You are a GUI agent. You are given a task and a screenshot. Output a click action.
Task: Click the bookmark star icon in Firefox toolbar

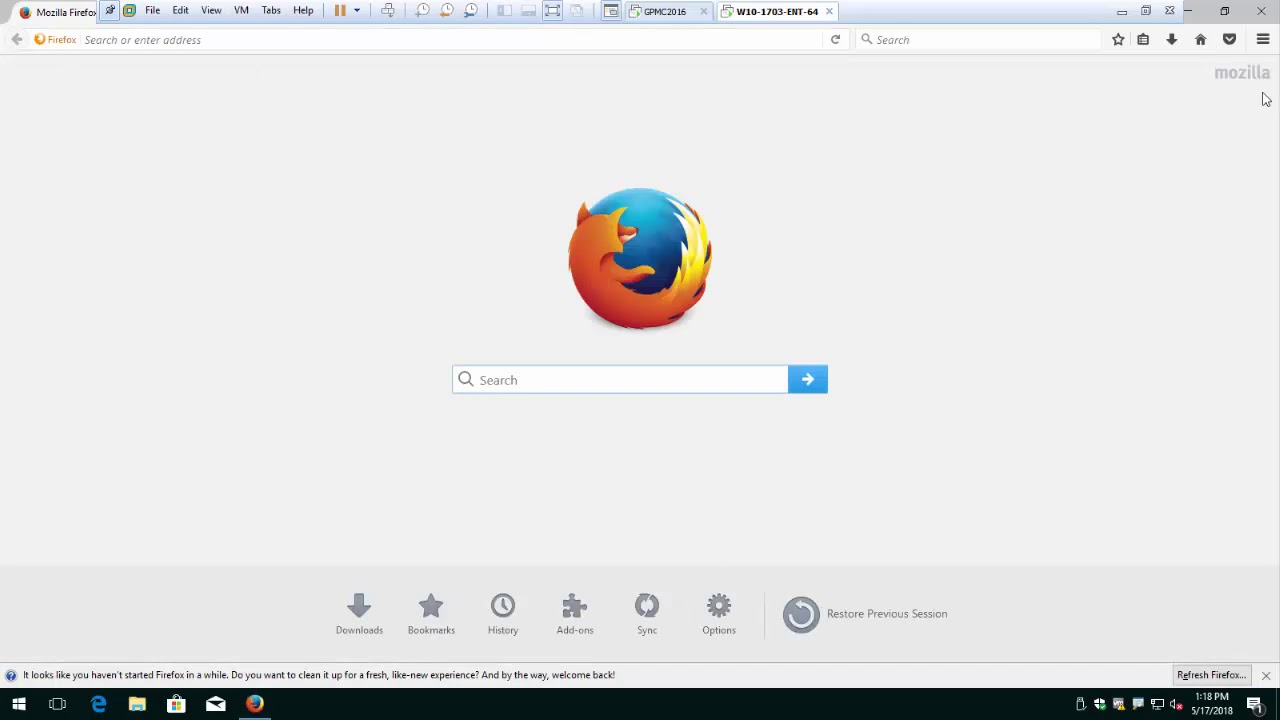[1118, 40]
